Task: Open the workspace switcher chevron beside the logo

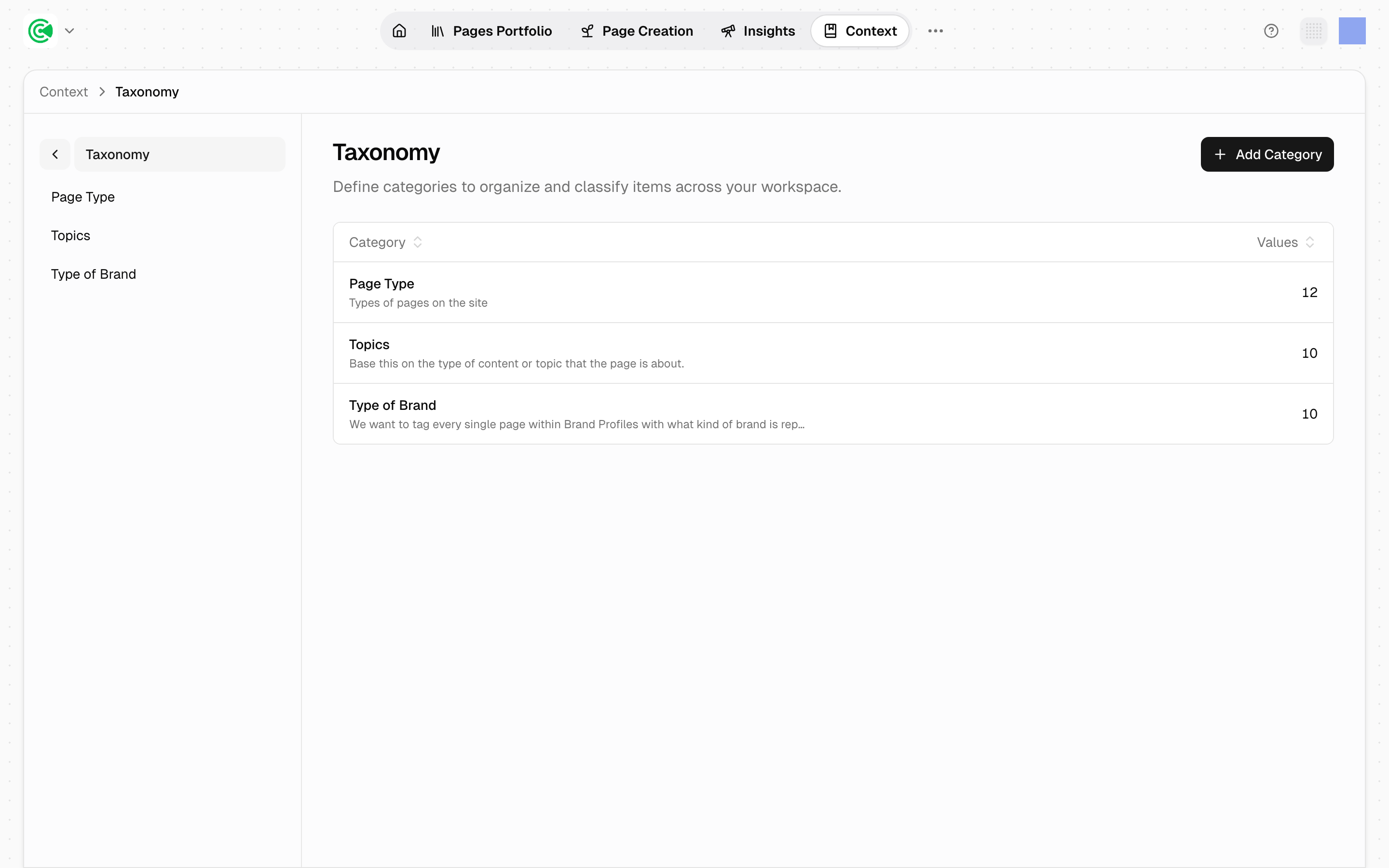Action: [x=69, y=31]
